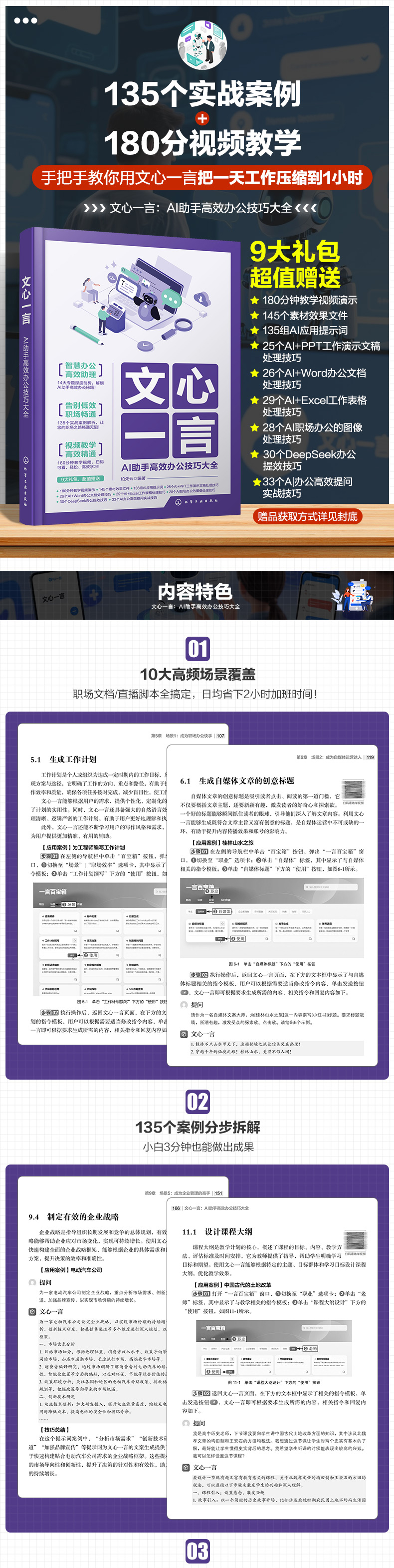Viewport: 394px width, 1568px height.
Task: Select gift item "30个DeepSeek办公提效技巧"
Action: tap(309, 460)
